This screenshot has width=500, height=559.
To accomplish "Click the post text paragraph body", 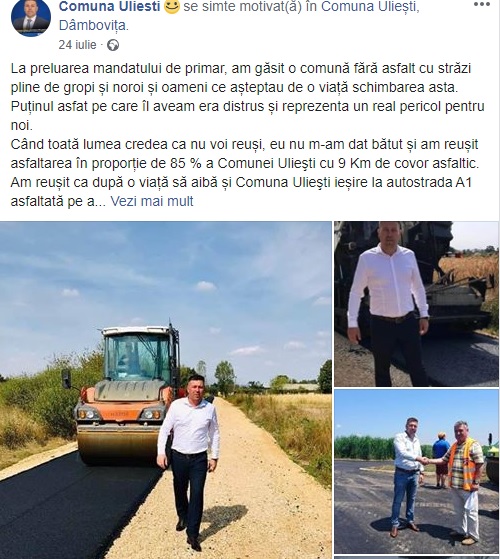I will [x=248, y=135].
